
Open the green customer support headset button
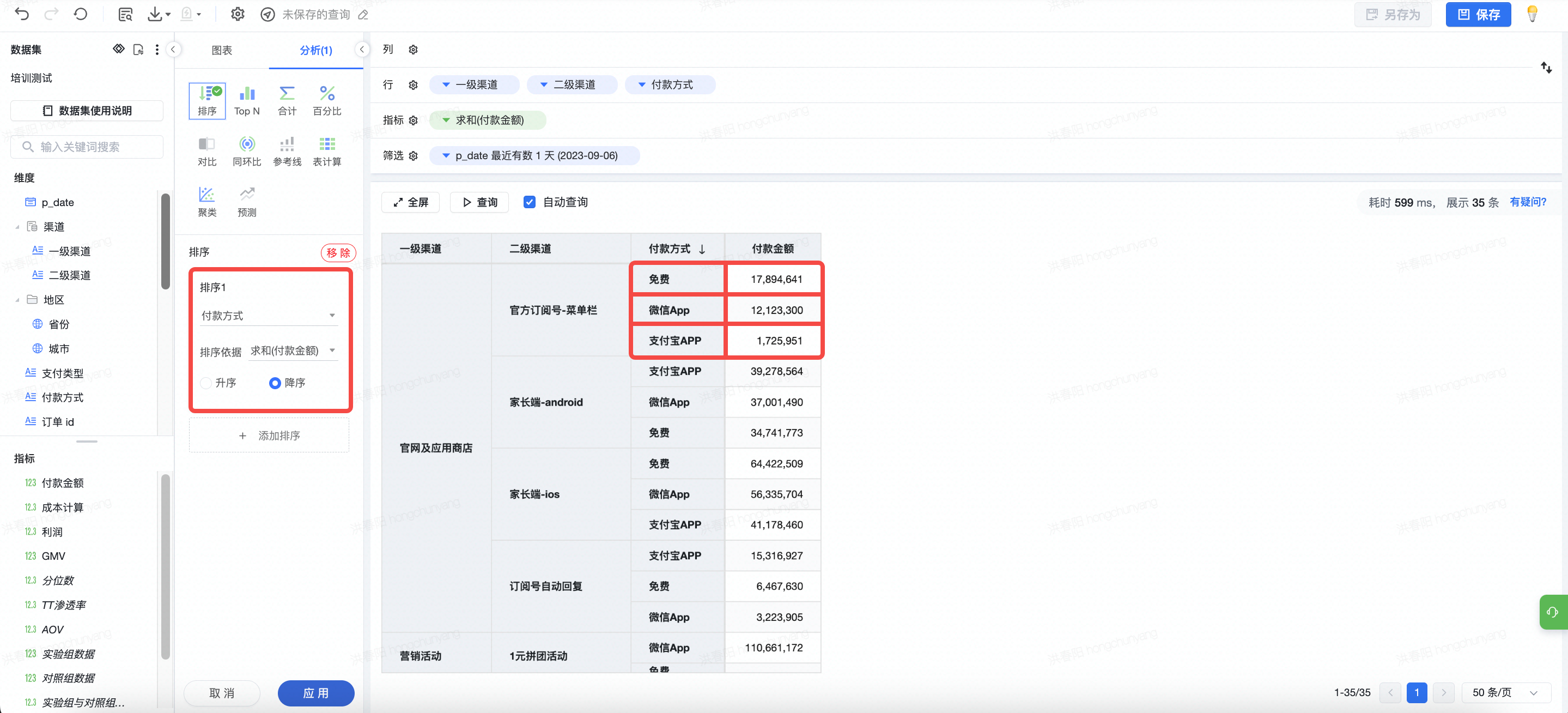click(1554, 612)
